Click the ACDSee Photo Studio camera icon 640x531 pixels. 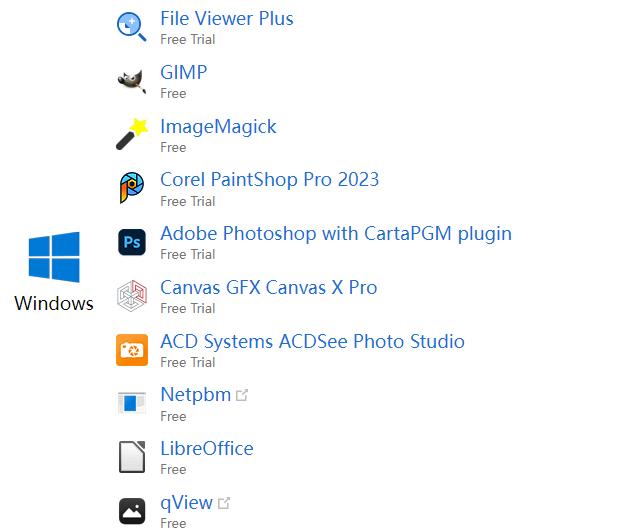tap(132, 350)
